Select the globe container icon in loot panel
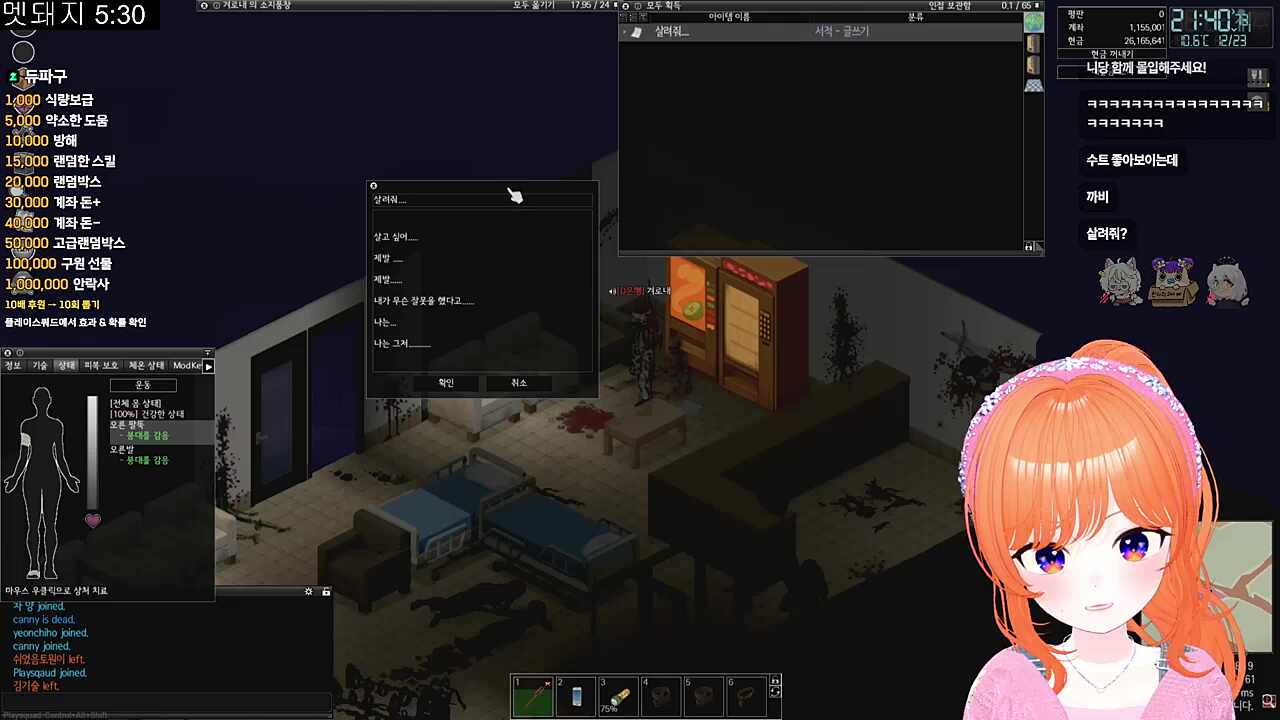 (1034, 22)
